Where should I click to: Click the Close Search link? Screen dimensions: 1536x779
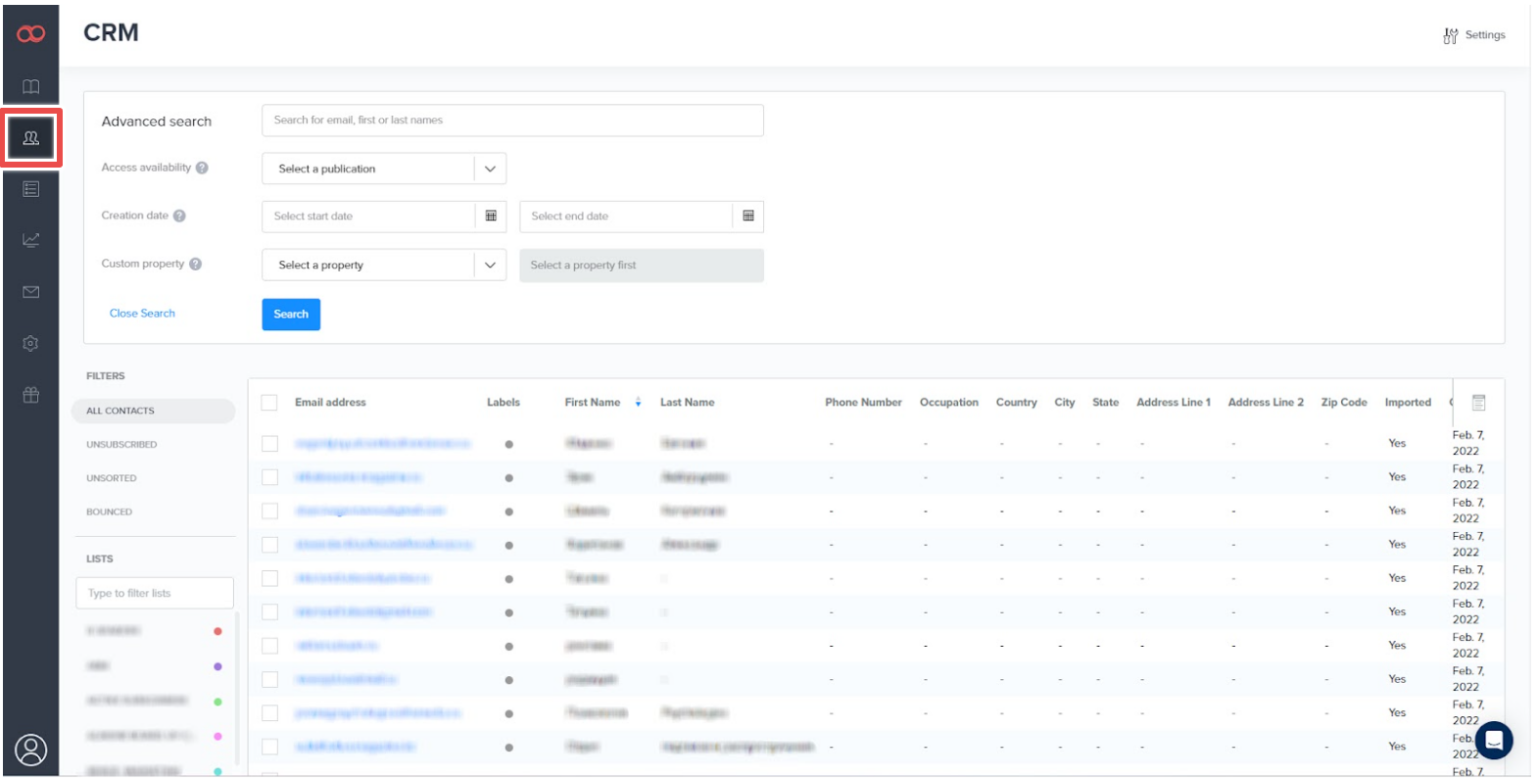pos(142,313)
